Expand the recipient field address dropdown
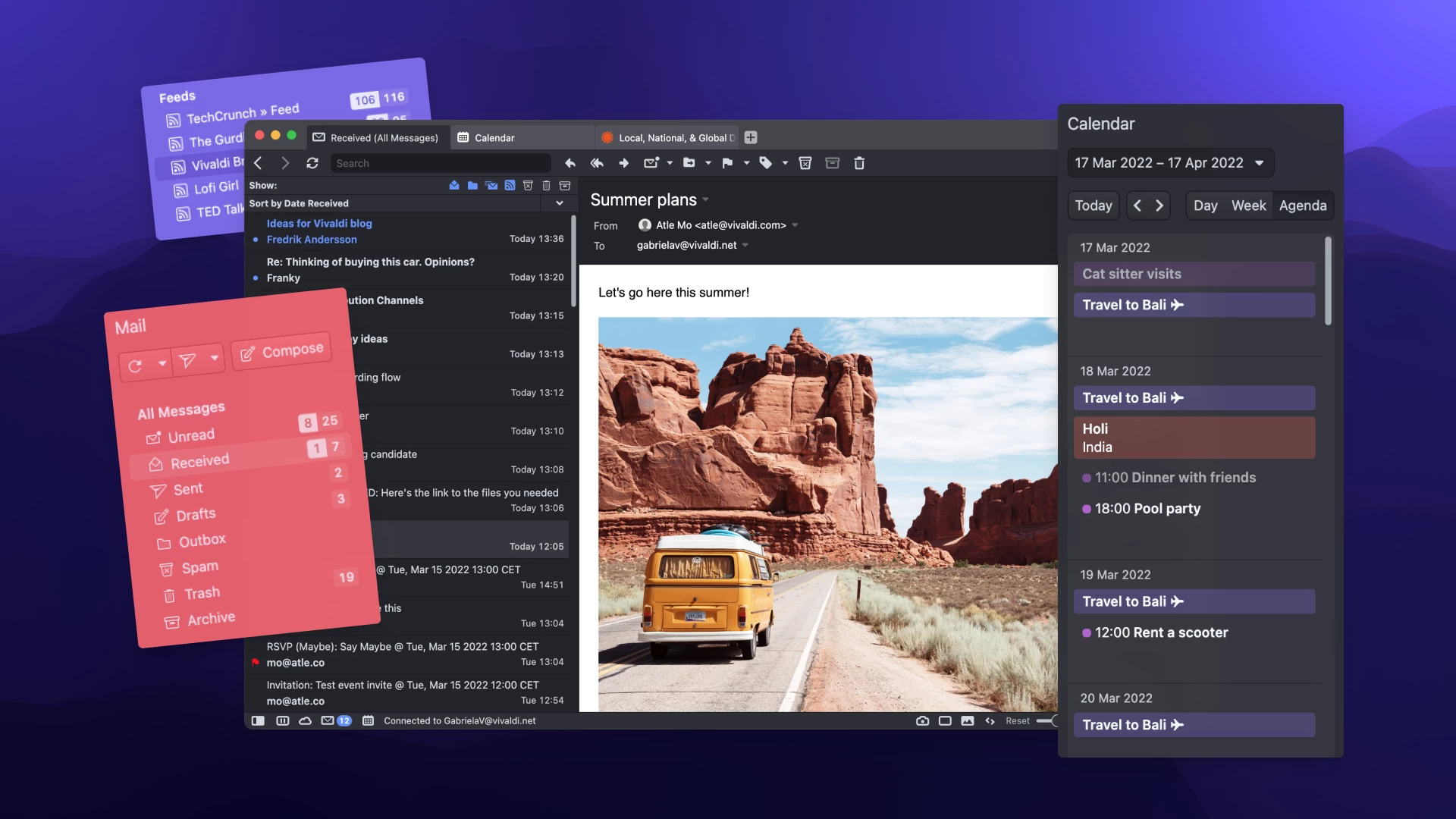 [749, 245]
